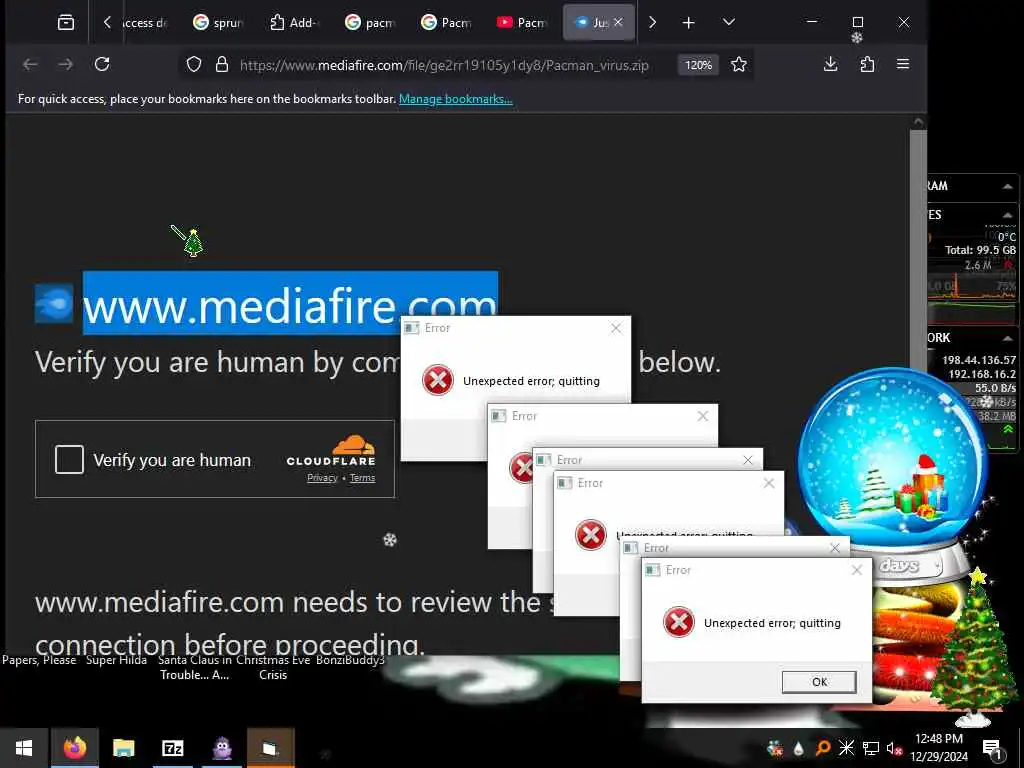Viewport: 1024px width, 768px height.
Task: Close the Error dialog overlapping the mediafire heading
Action: point(616,328)
